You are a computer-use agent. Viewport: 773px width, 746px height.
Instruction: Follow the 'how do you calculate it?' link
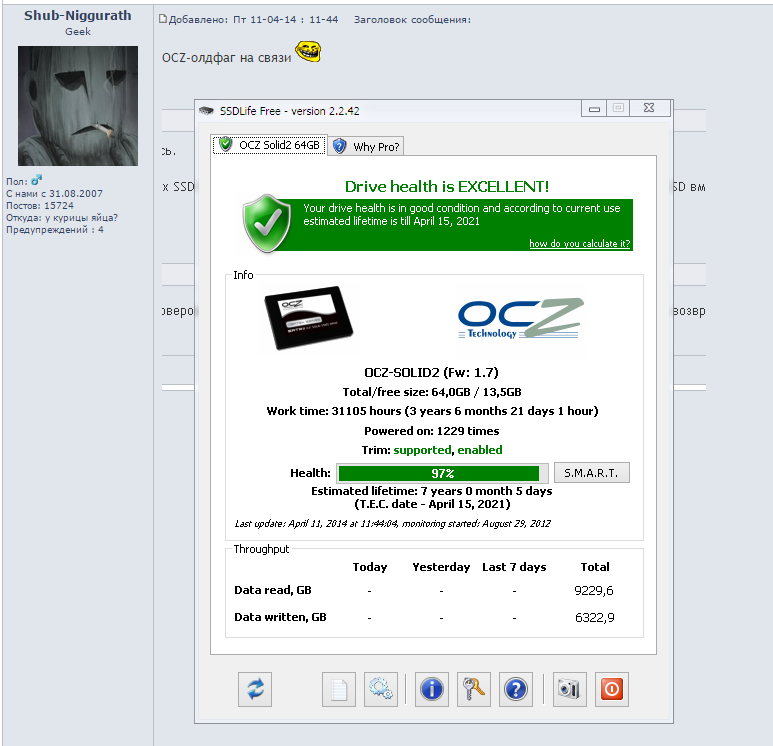tap(580, 244)
